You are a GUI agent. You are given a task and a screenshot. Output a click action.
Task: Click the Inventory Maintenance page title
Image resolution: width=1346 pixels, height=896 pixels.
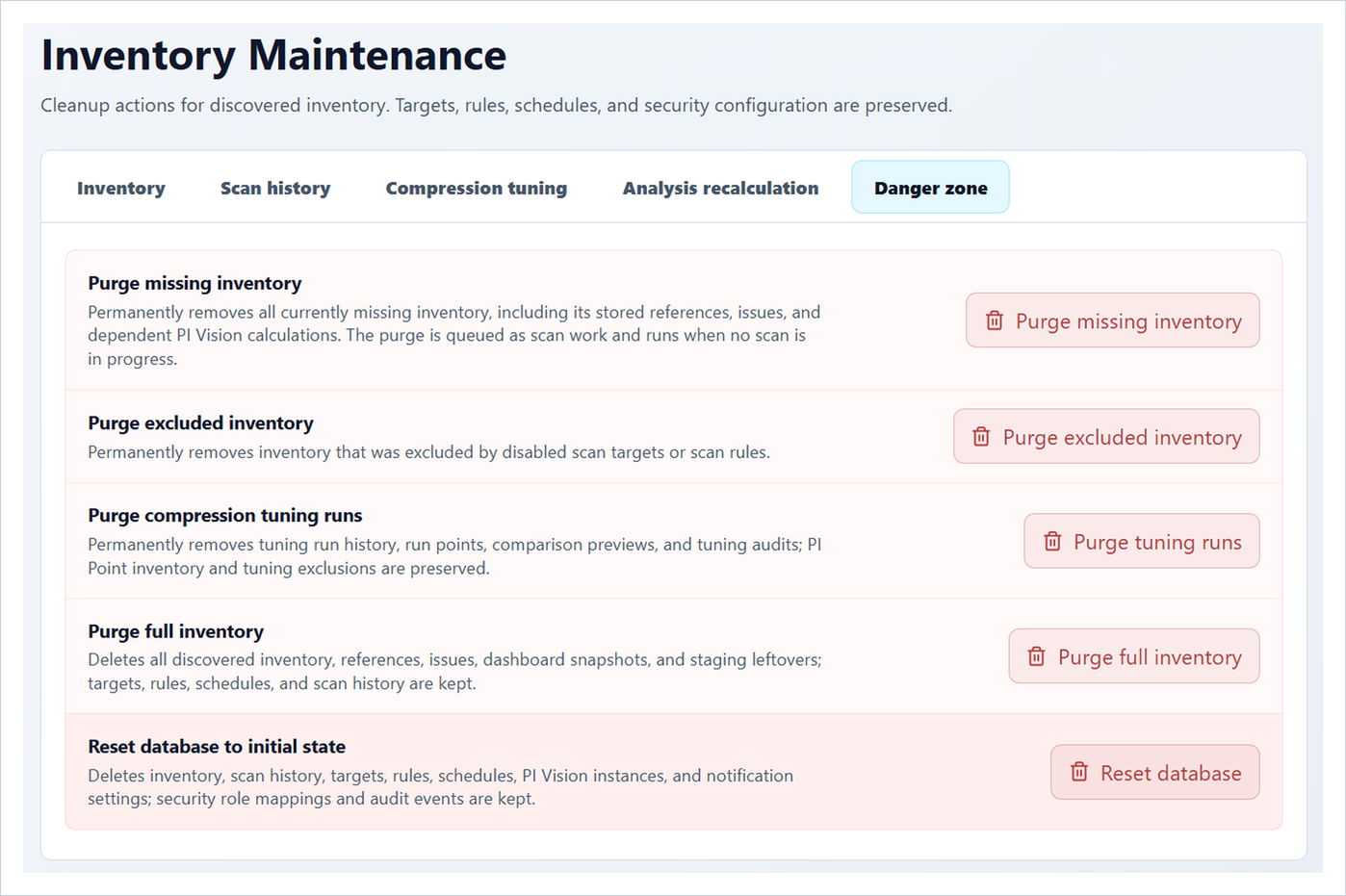tap(273, 55)
